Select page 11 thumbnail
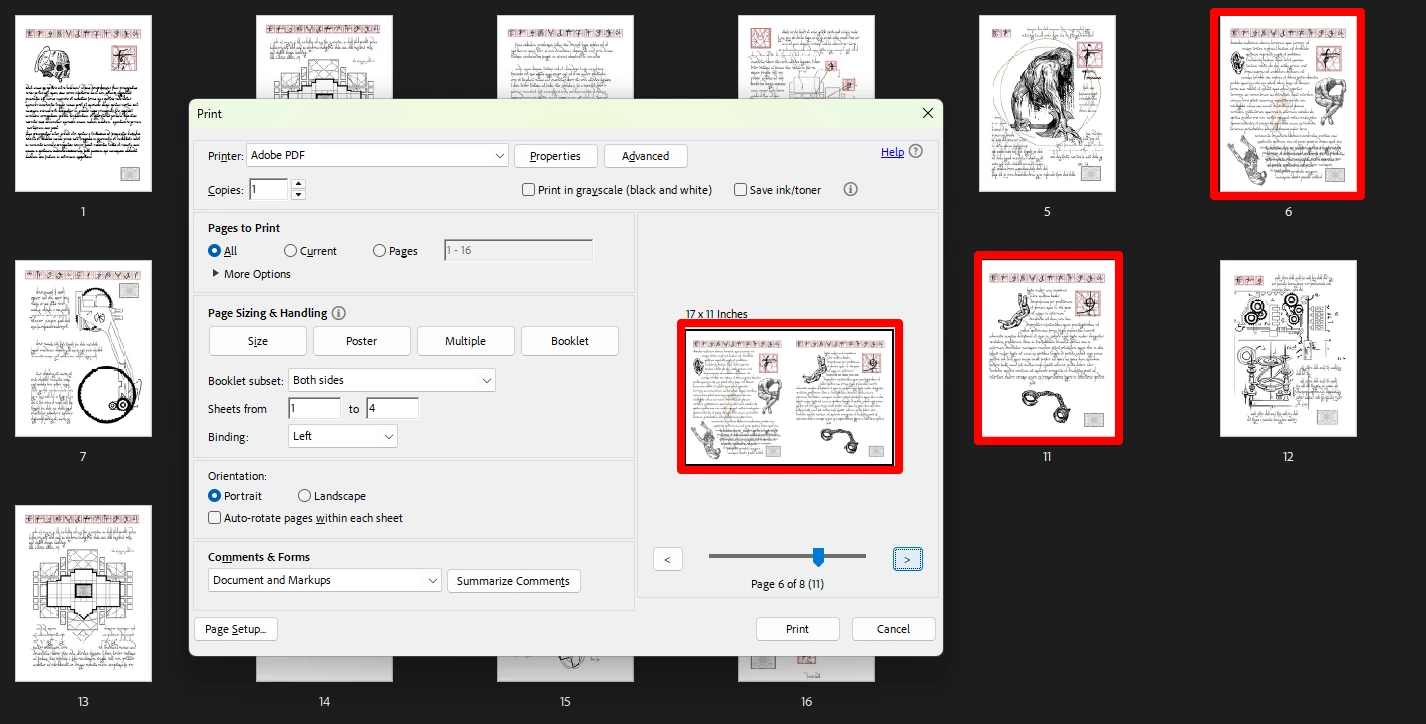 point(1047,348)
